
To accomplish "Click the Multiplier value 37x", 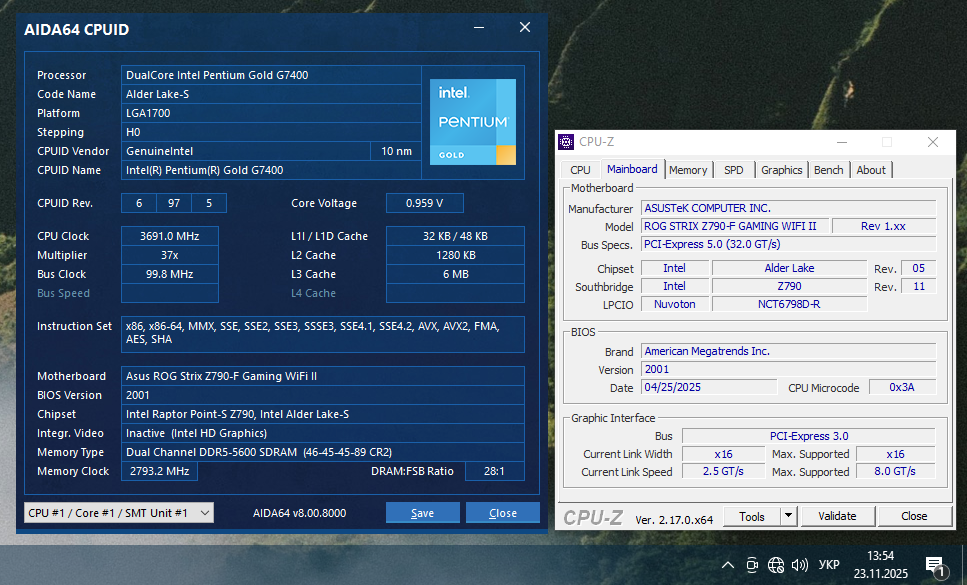I will [170, 255].
